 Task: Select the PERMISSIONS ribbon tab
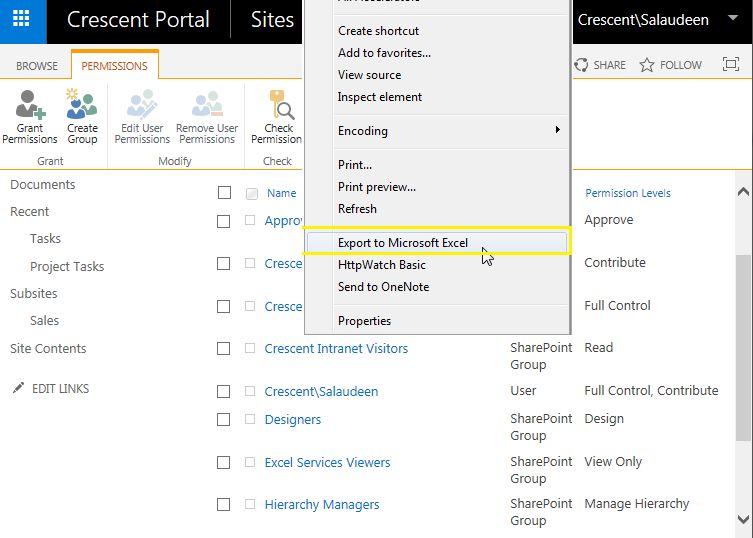[x=114, y=66]
